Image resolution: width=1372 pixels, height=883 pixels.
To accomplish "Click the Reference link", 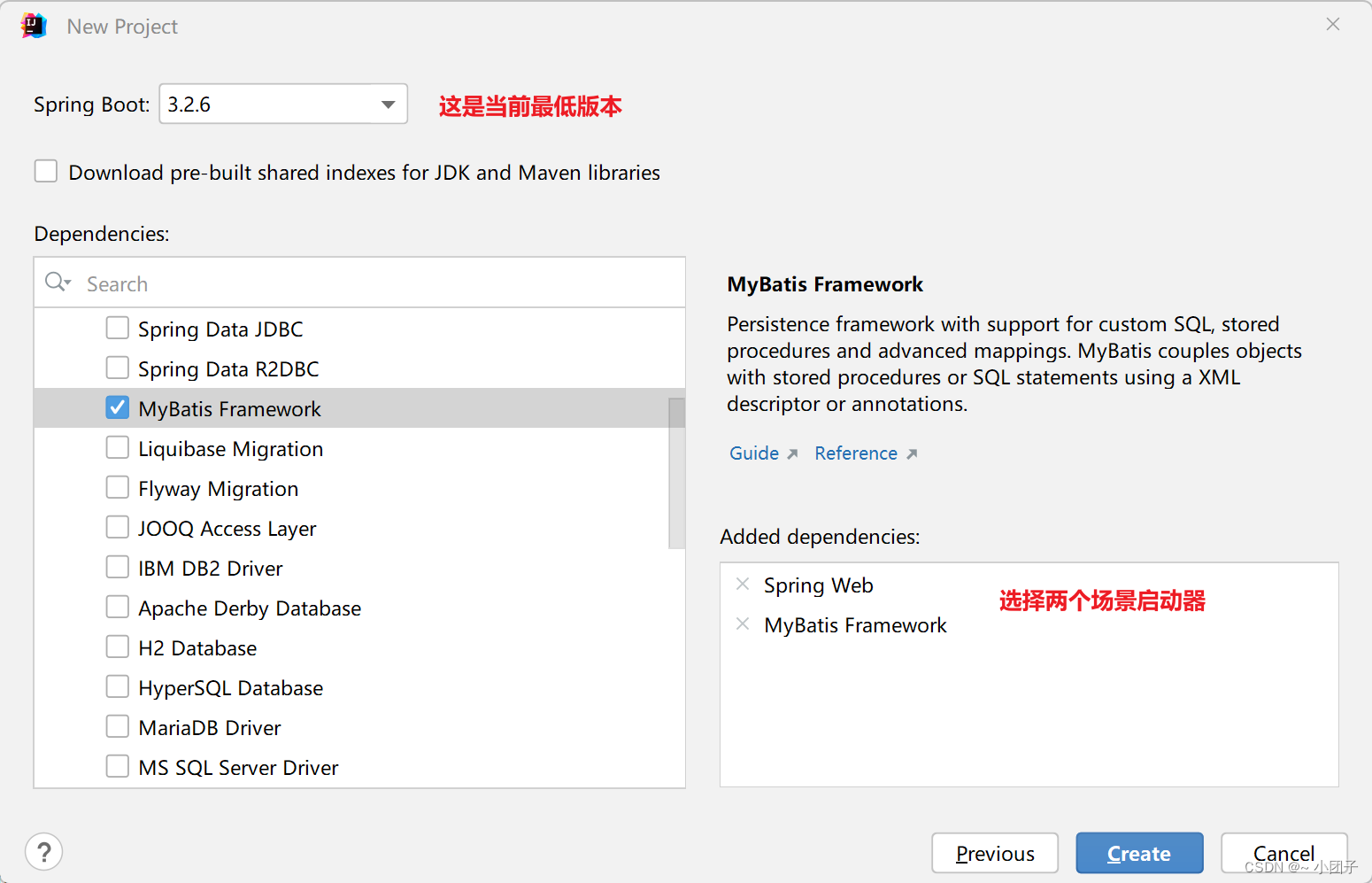I will 856,453.
